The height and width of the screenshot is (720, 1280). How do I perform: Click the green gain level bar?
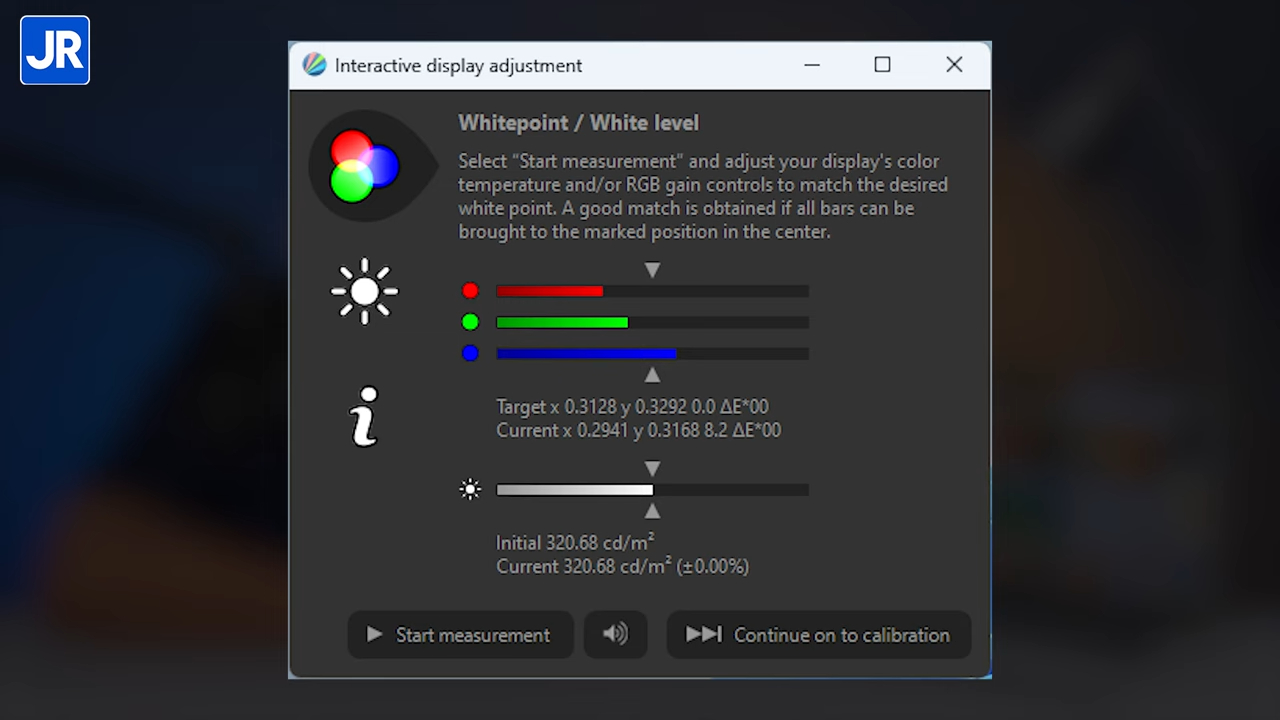tap(652, 322)
